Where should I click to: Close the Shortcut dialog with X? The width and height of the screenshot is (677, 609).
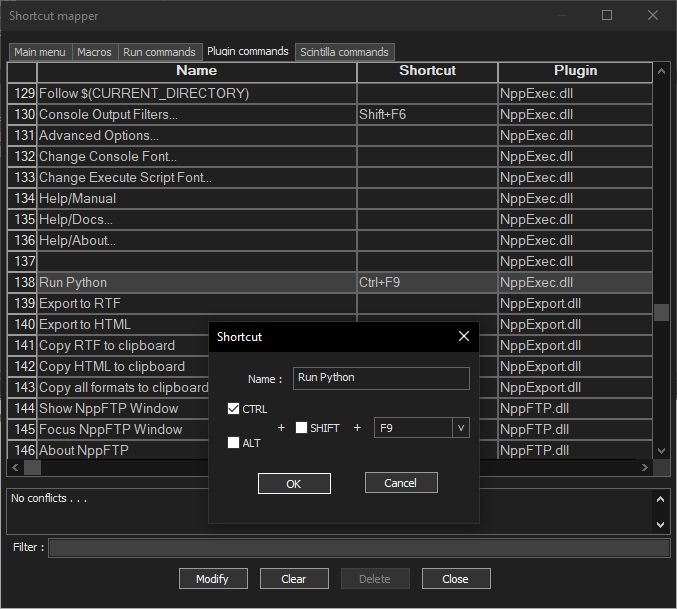pyautogui.click(x=463, y=337)
